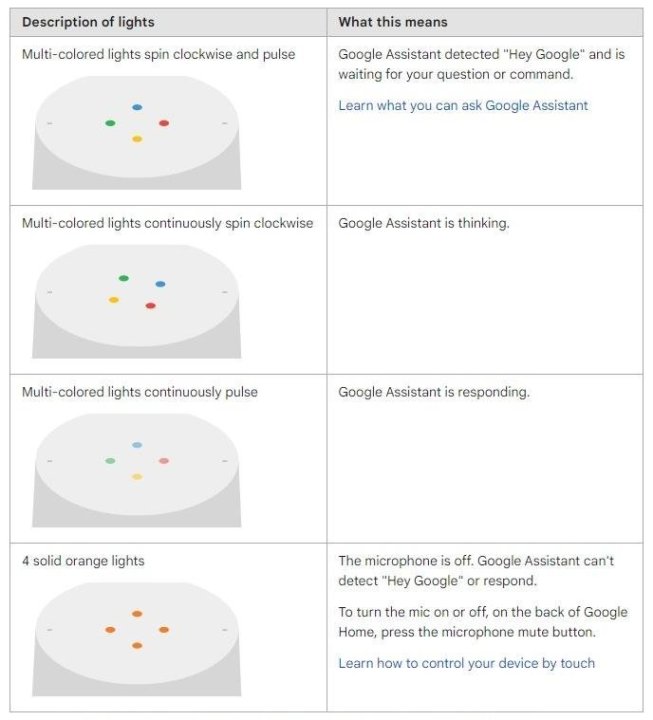This screenshot has height=720, width=653.
Task: Click "Learn what you can ask Google Assistant" link
Action: (463, 105)
